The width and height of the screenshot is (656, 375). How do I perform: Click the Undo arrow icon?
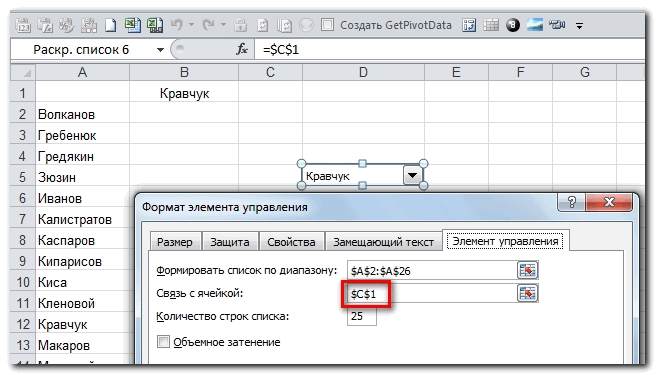pos(177,25)
